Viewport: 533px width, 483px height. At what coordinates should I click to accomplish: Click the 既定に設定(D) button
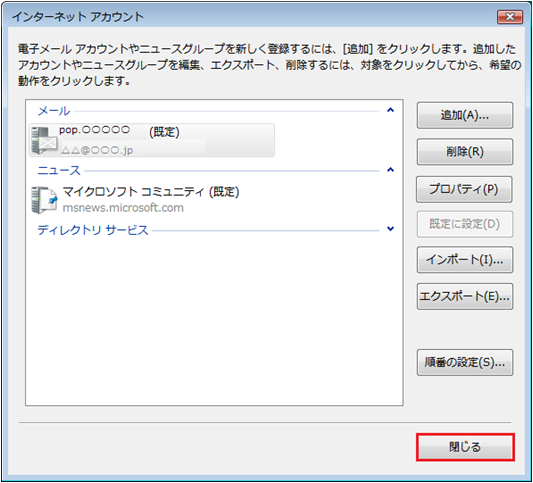pos(465,224)
